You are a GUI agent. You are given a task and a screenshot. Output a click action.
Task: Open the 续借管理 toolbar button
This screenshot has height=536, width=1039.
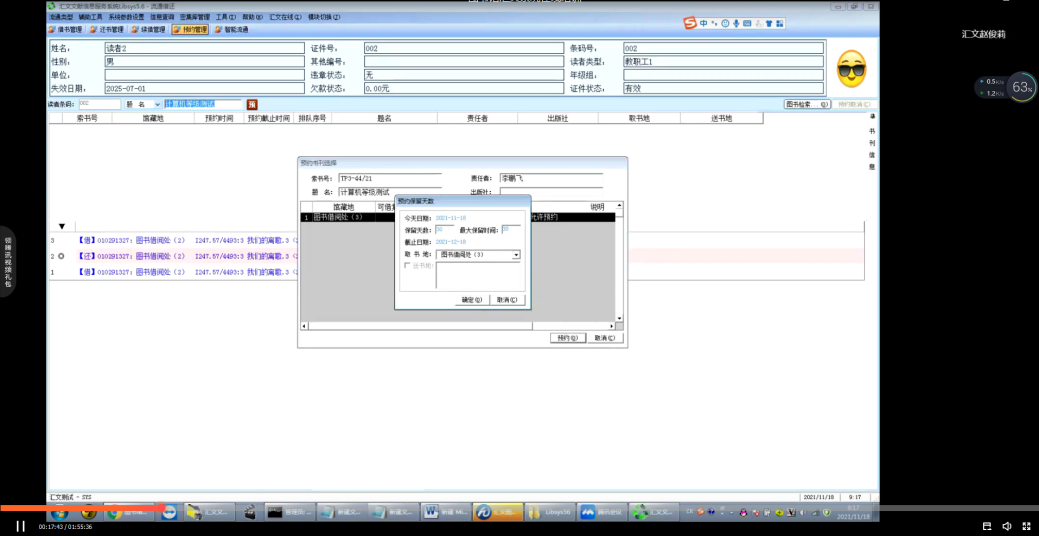pos(148,30)
